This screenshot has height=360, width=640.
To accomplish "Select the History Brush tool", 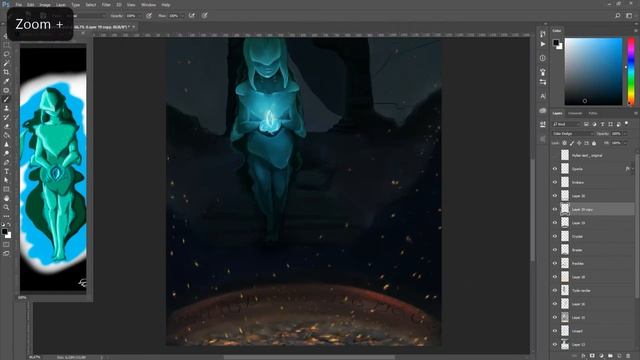I will point(6,118).
